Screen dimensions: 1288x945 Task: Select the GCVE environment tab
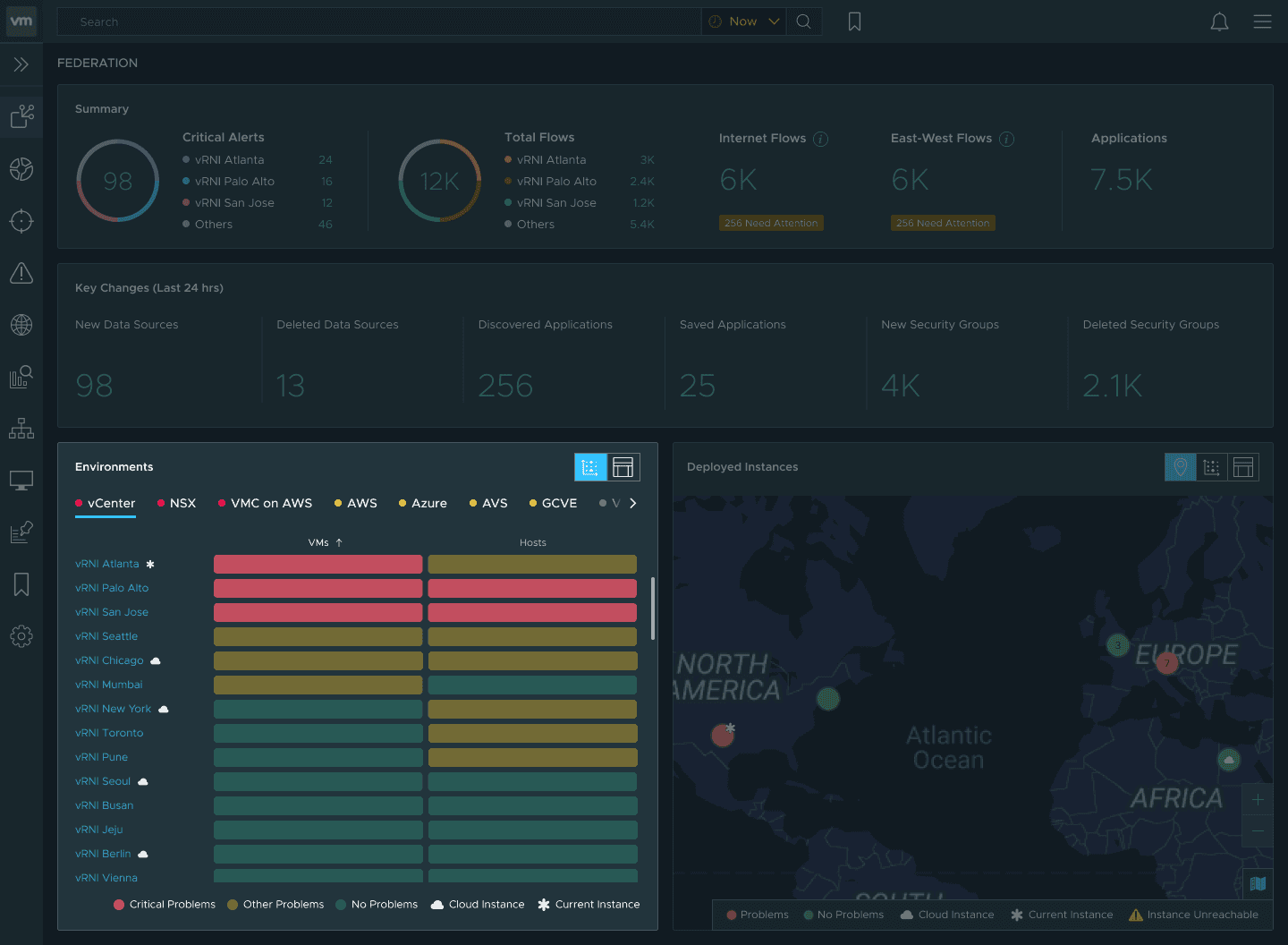point(554,504)
